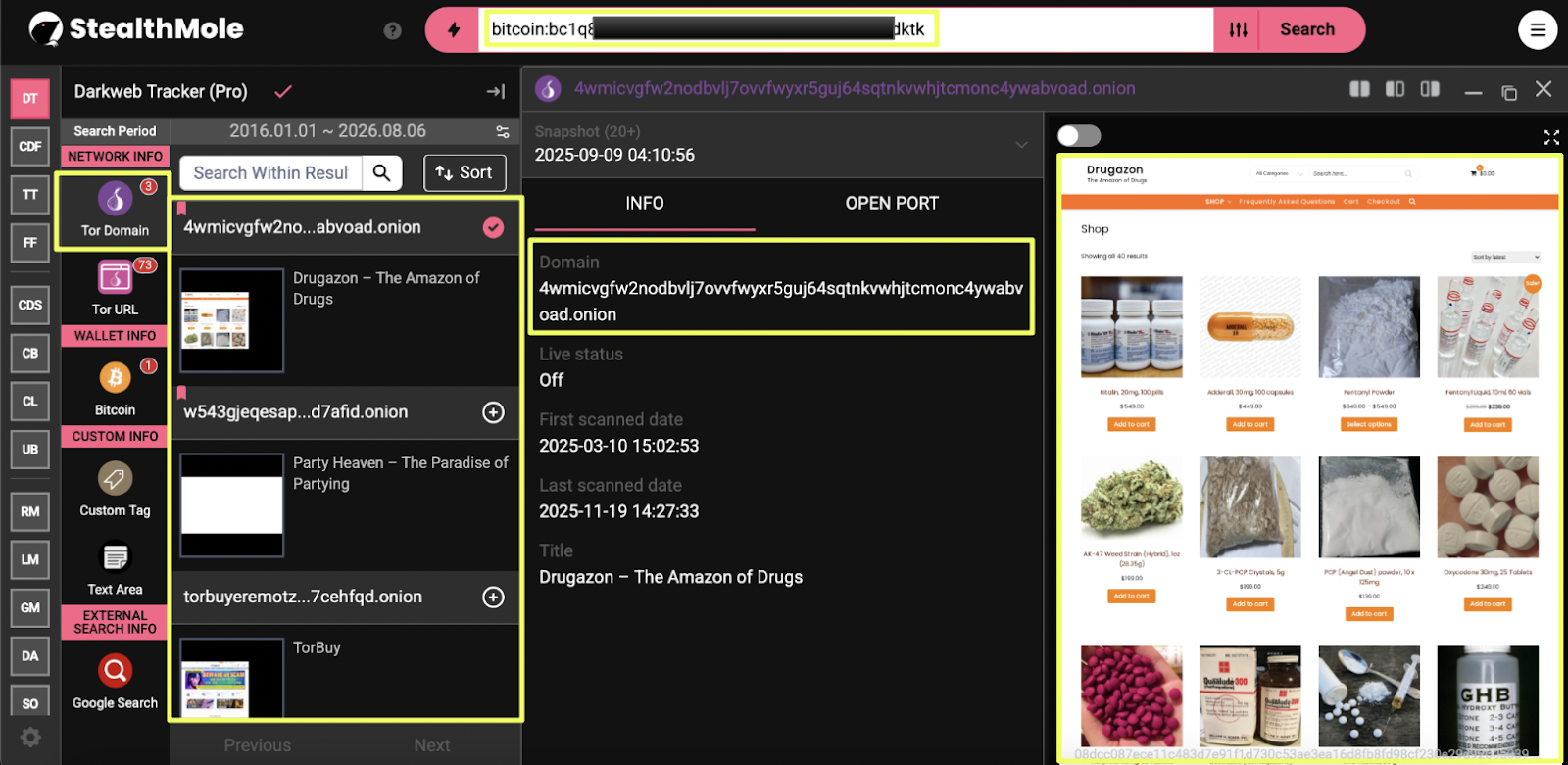Viewport: 1568px width, 765px height.
Task: Go to Next results page
Action: pyautogui.click(x=432, y=745)
